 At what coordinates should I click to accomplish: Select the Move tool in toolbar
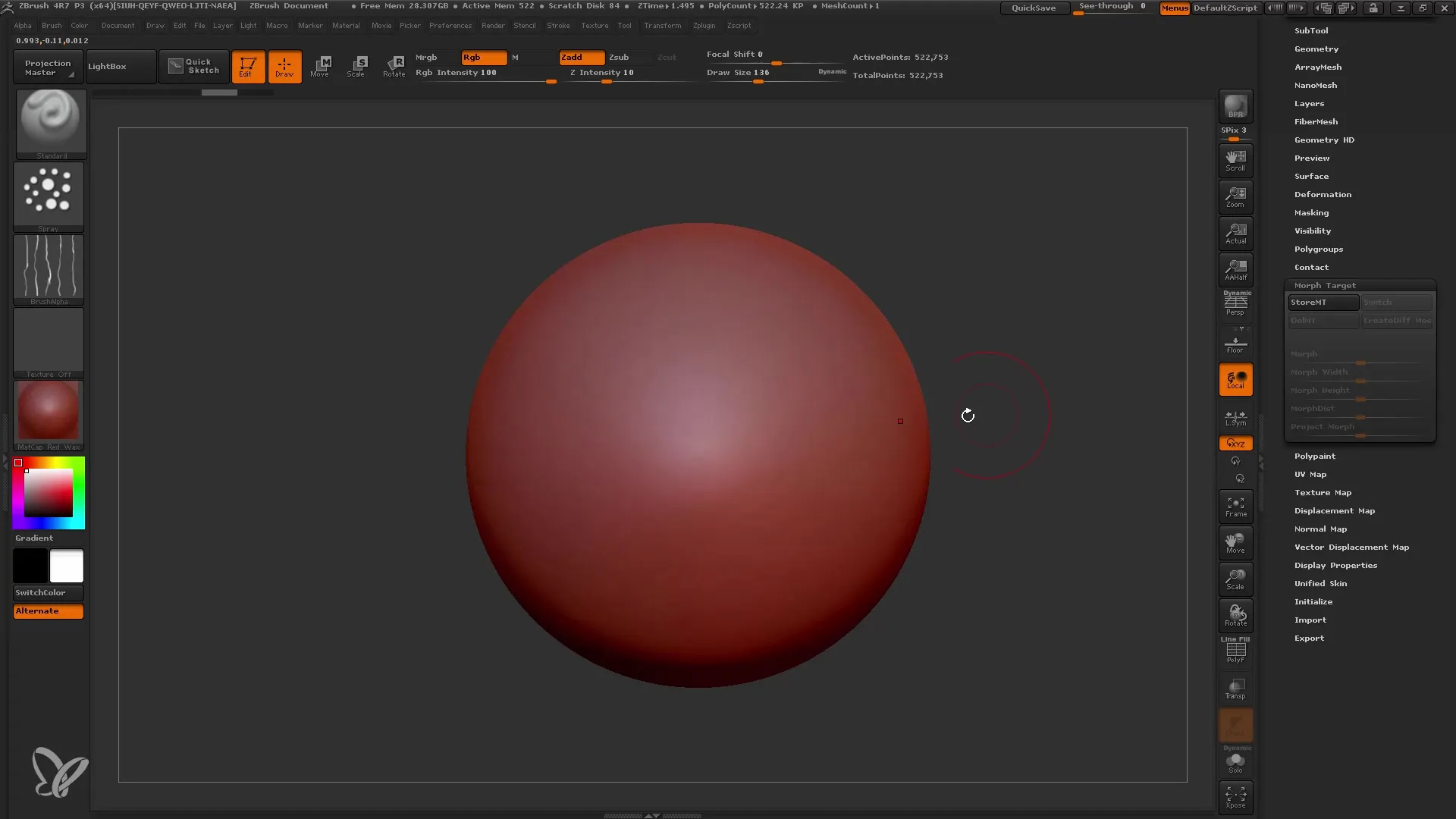[x=320, y=65]
